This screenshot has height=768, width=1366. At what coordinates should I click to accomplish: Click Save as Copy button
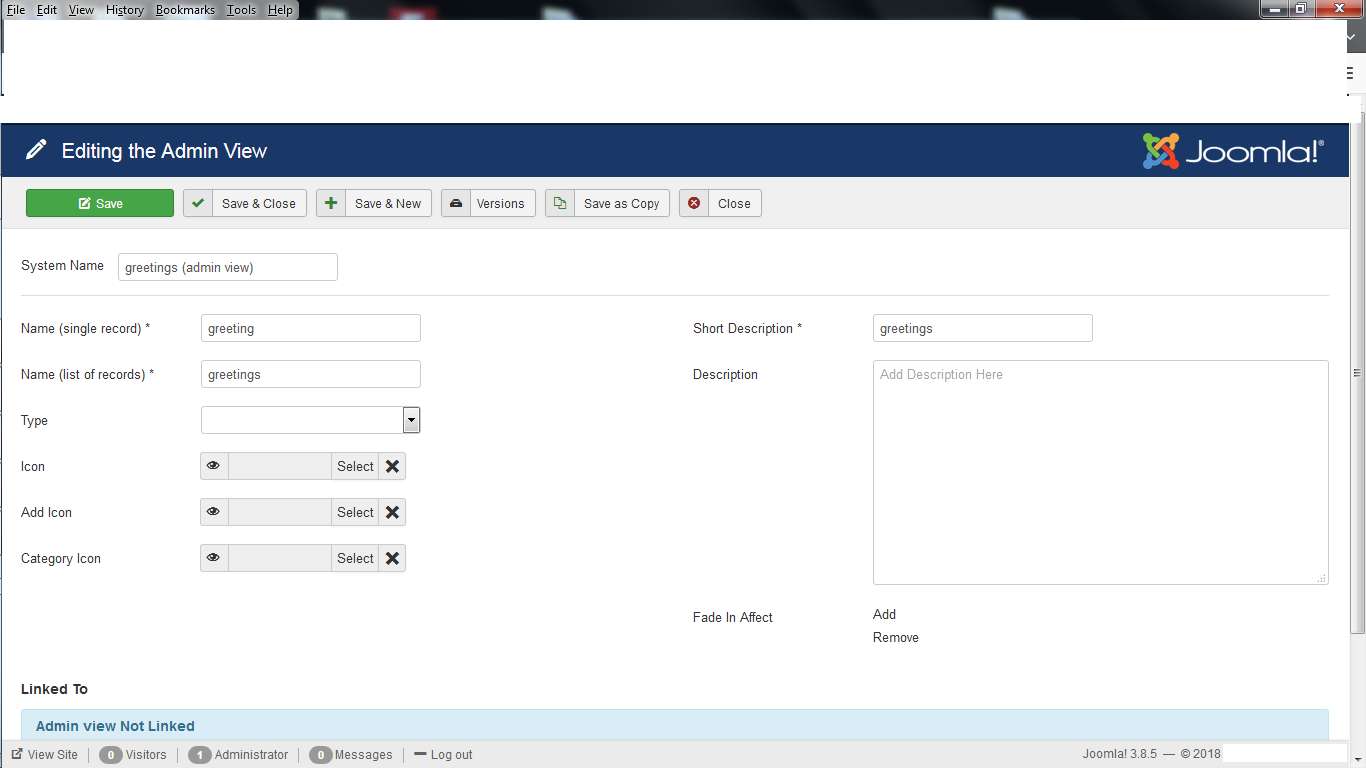coord(607,203)
